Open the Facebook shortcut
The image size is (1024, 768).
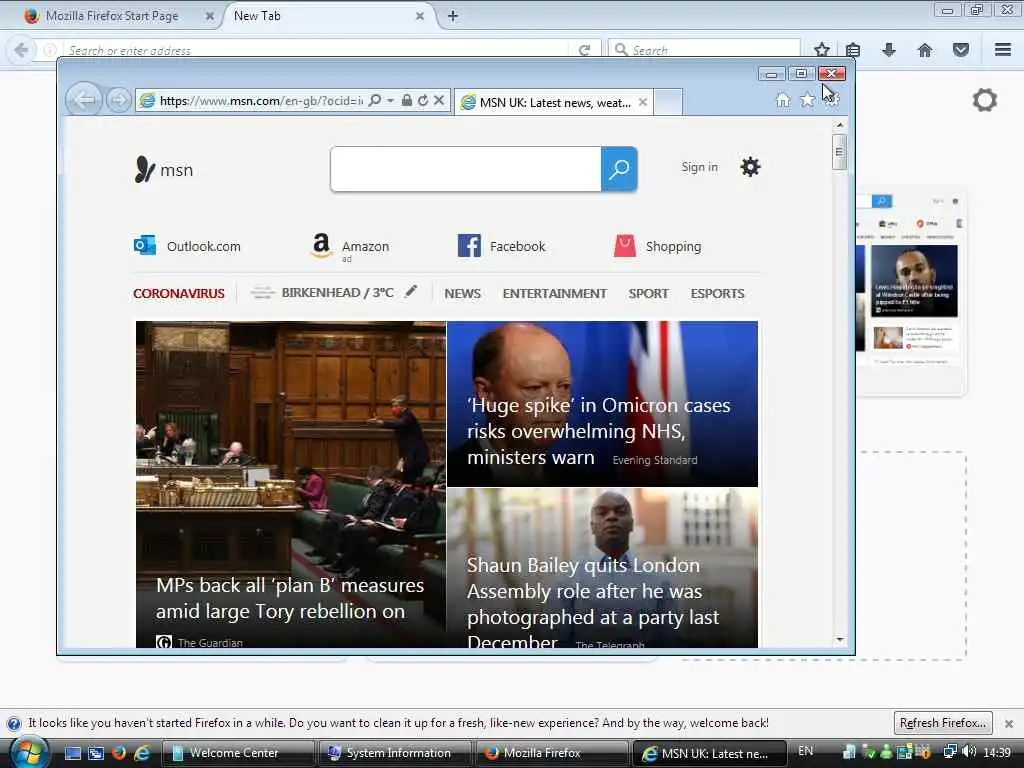[502, 246]
